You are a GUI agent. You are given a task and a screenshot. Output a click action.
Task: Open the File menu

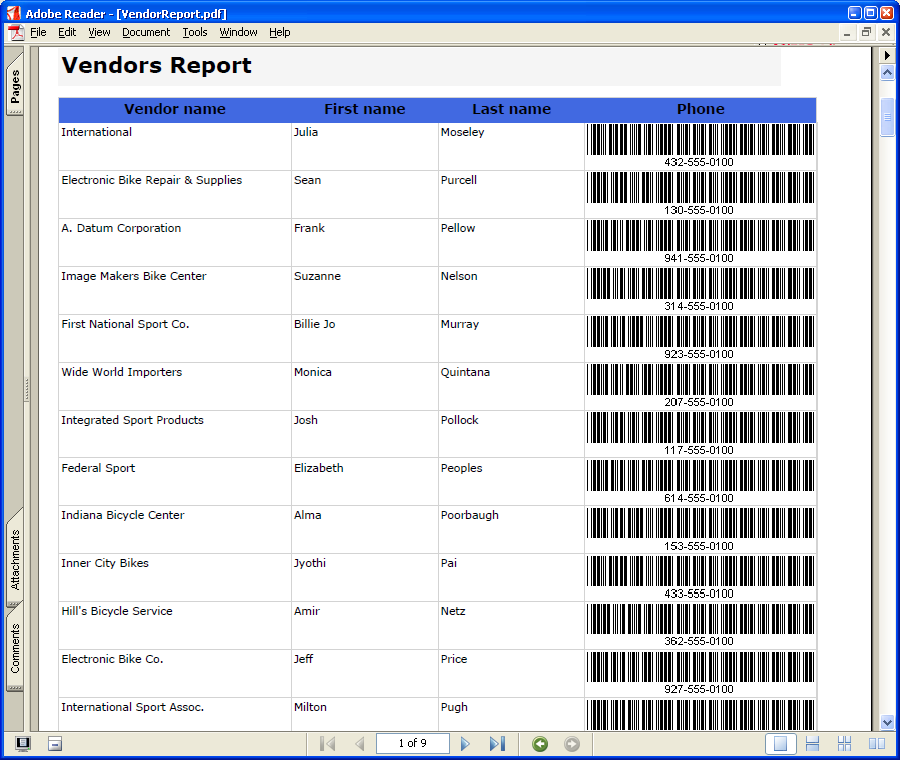(x=38, y=32)
